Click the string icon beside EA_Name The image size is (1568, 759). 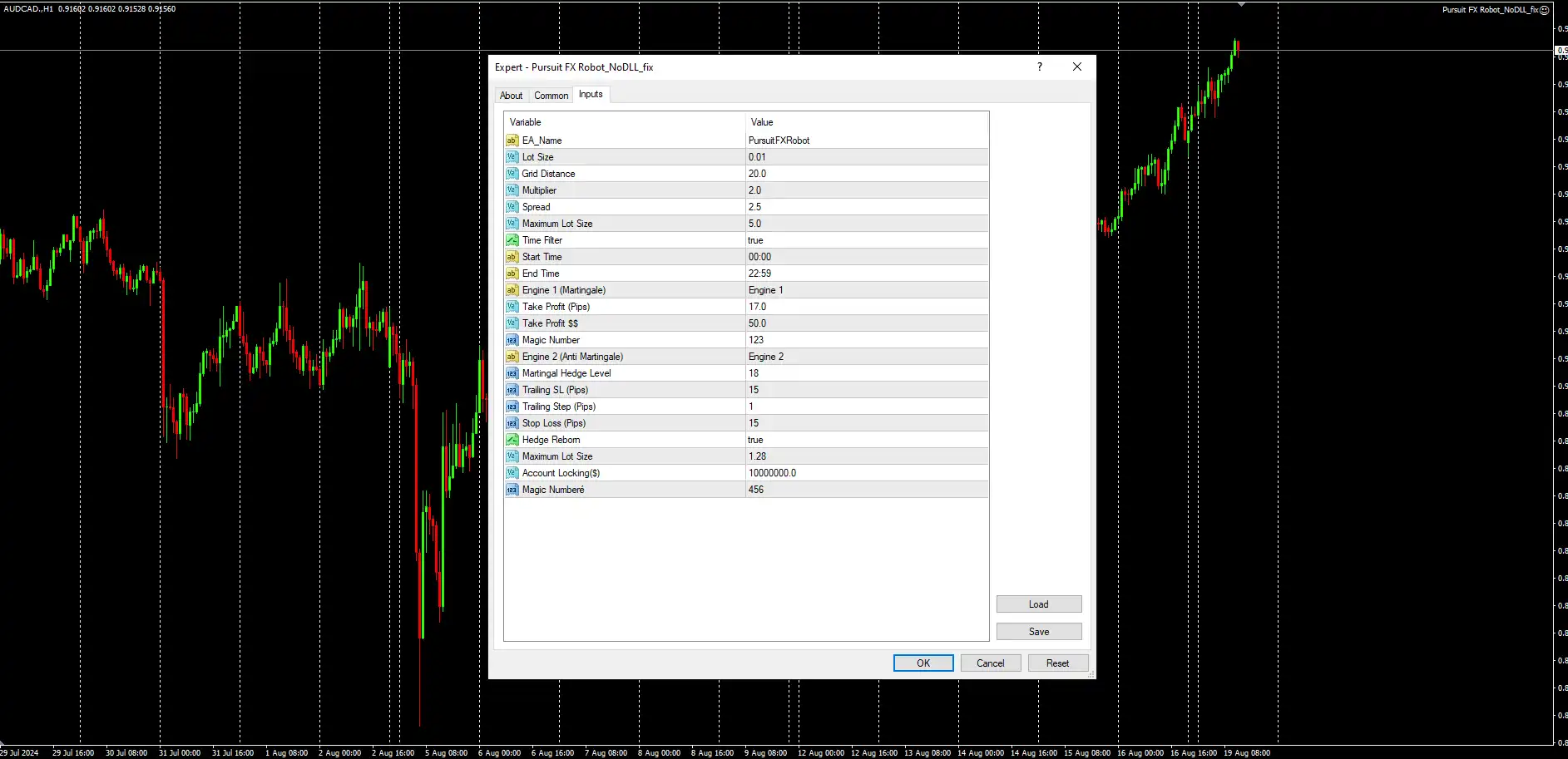click(x=512, y=140)
